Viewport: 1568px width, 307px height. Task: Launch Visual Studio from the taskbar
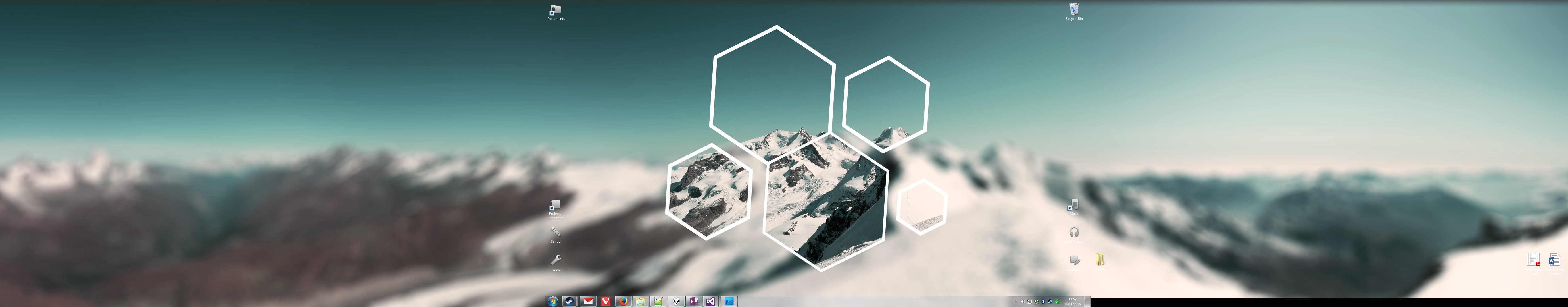711,302
